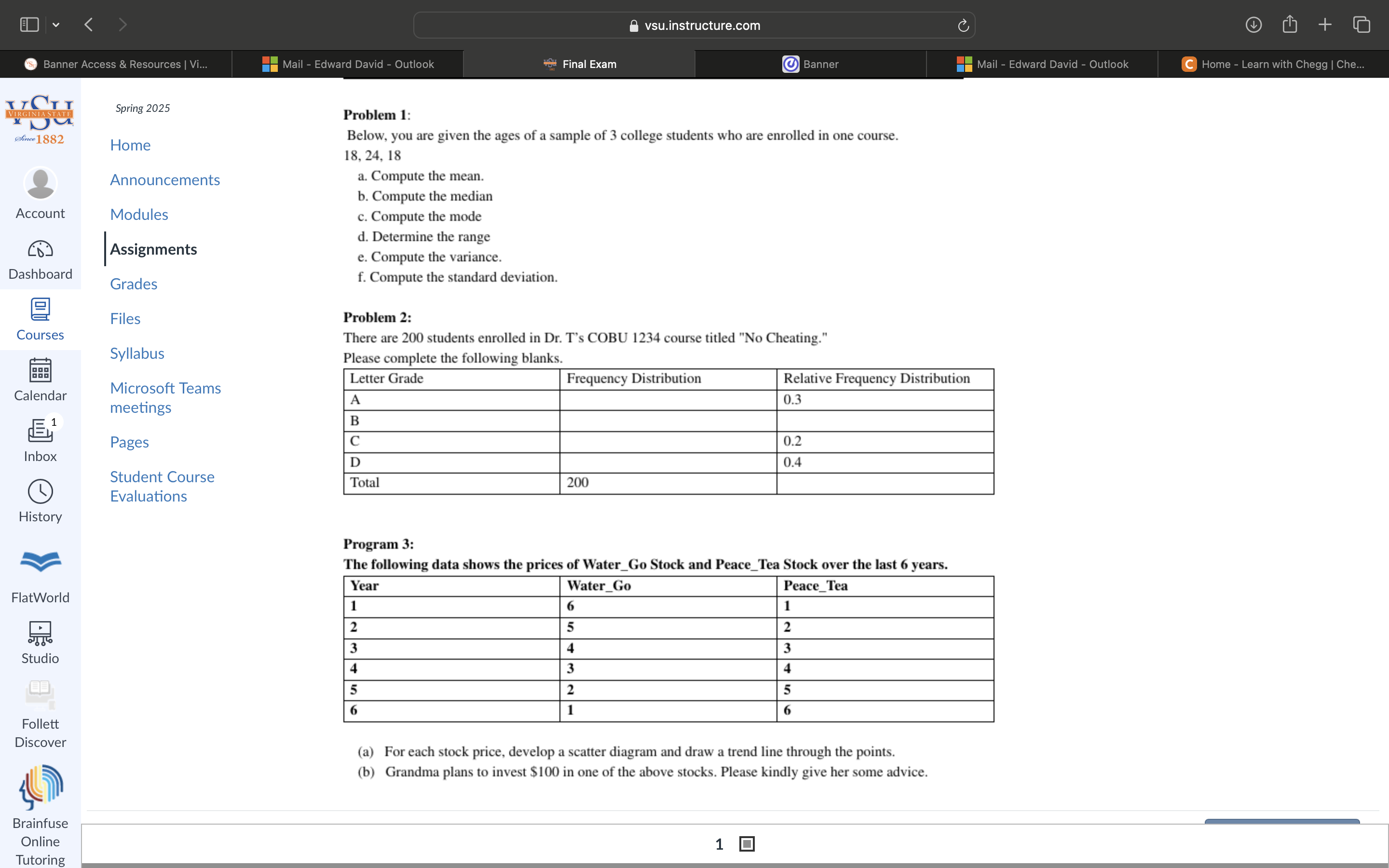Image resolution: width=1389 pixels, height=868 pixels.
Task: Open the Announcements link
Action: coord(165,180)
